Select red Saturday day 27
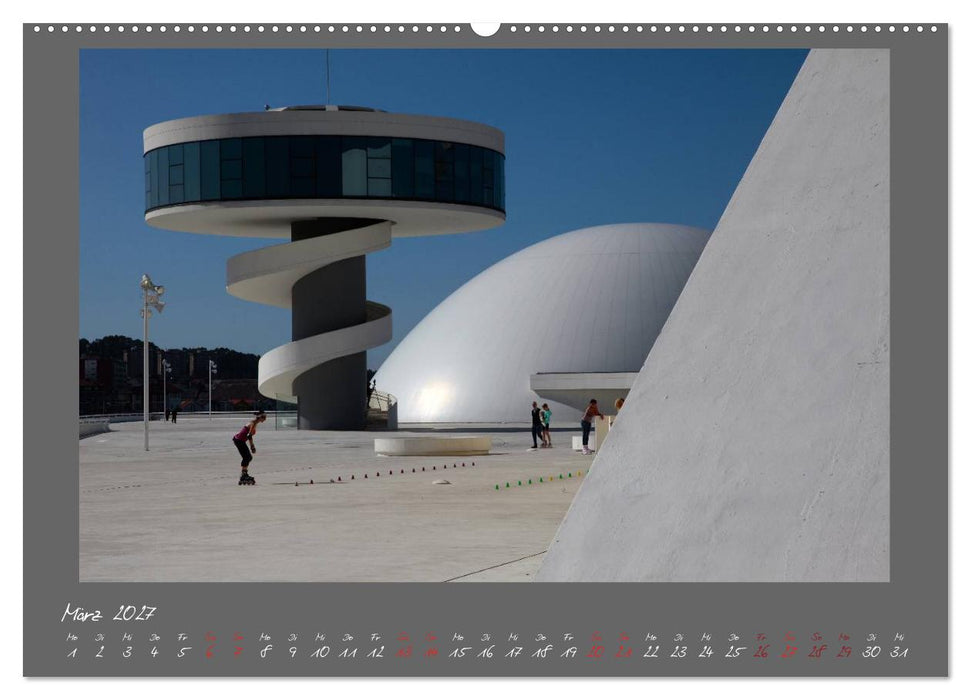The height and width of the screenshot is (700, 971). pyautogui.click(x=789, y=652)
